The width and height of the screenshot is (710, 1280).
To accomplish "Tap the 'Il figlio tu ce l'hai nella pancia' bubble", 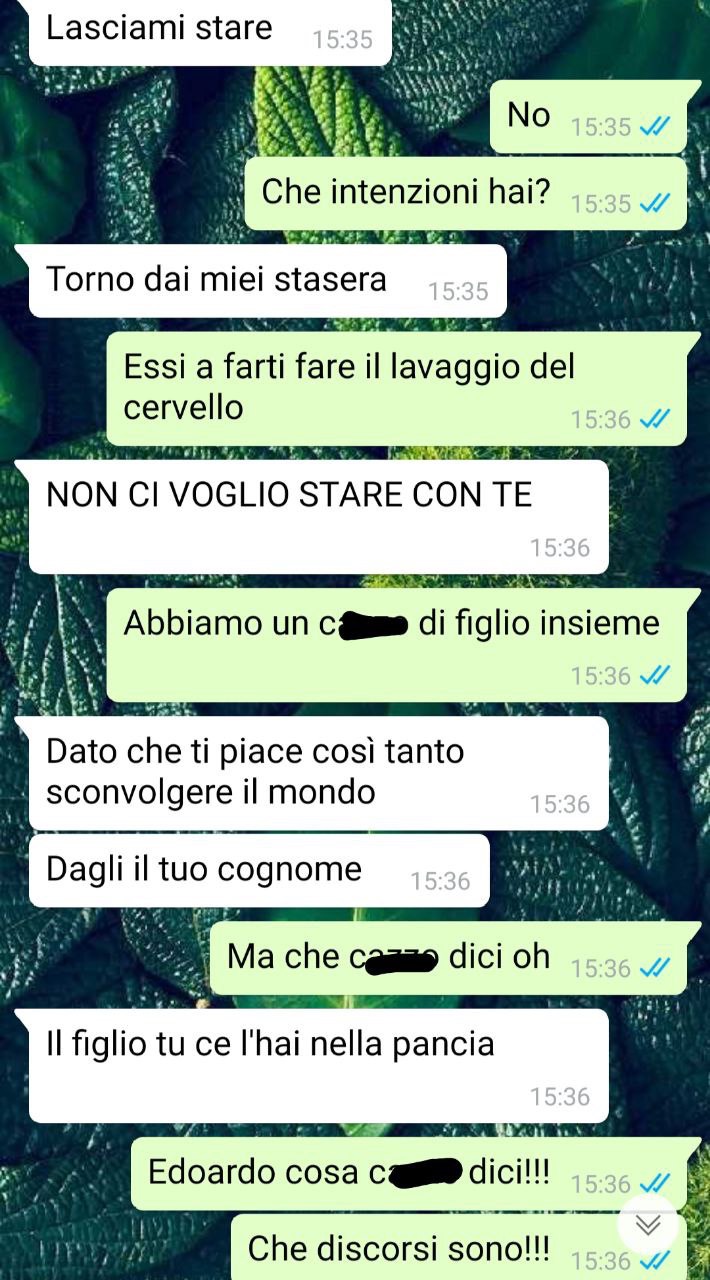I will [x=319, y=1065].
